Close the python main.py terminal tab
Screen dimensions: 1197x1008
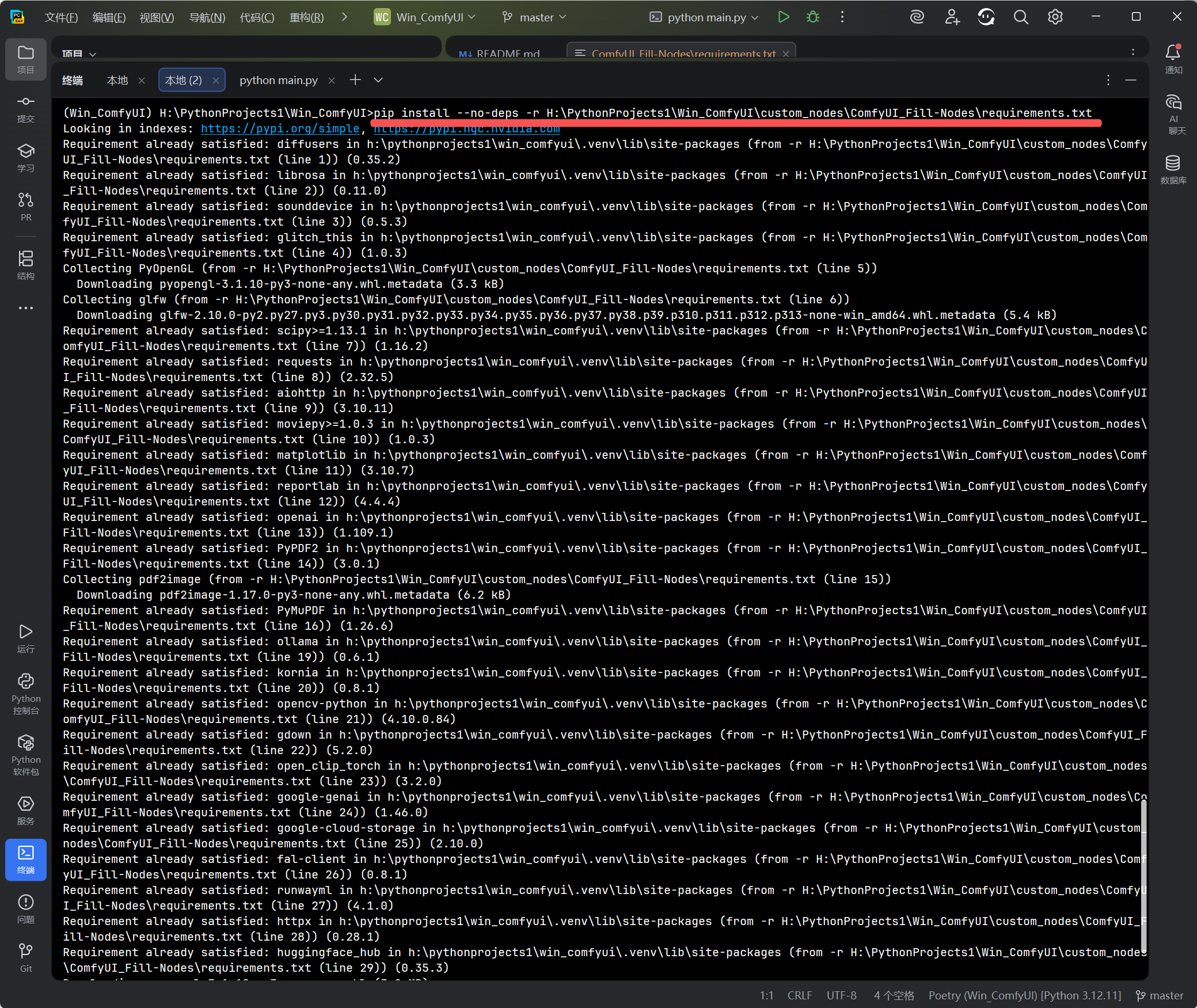(x=332, y=81)
